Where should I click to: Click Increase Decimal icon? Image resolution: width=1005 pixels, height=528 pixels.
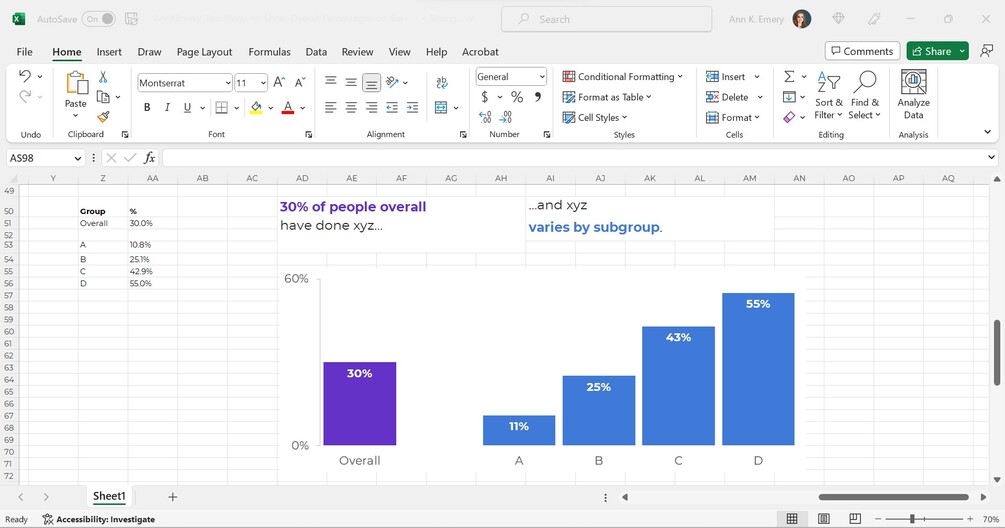(485, 117)
